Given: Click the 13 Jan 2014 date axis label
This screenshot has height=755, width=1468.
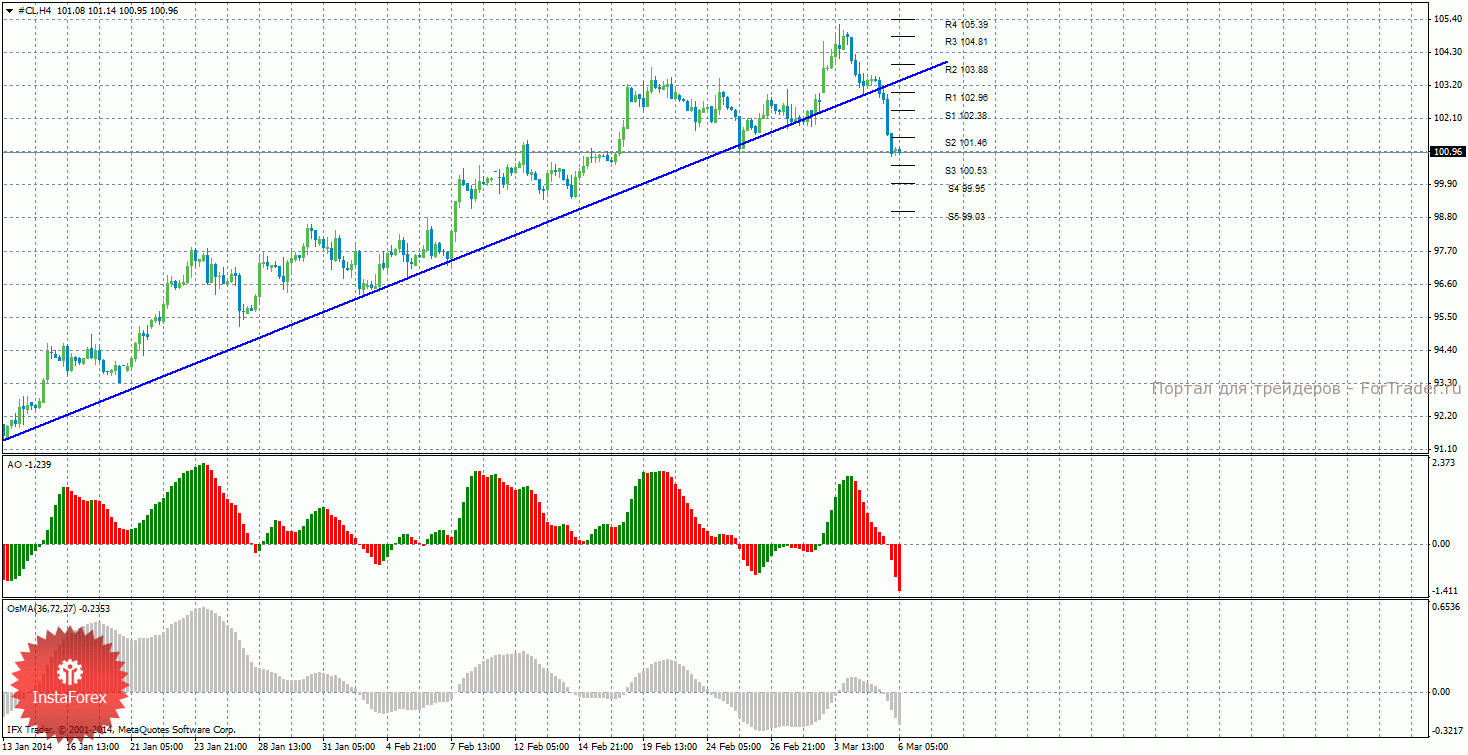Looking at the screenshot, I should click(x=28, y=746).
